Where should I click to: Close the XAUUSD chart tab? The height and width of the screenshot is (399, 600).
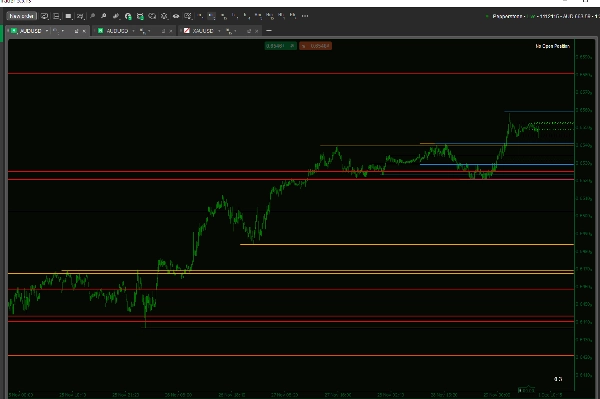click(x=256, y=31)
